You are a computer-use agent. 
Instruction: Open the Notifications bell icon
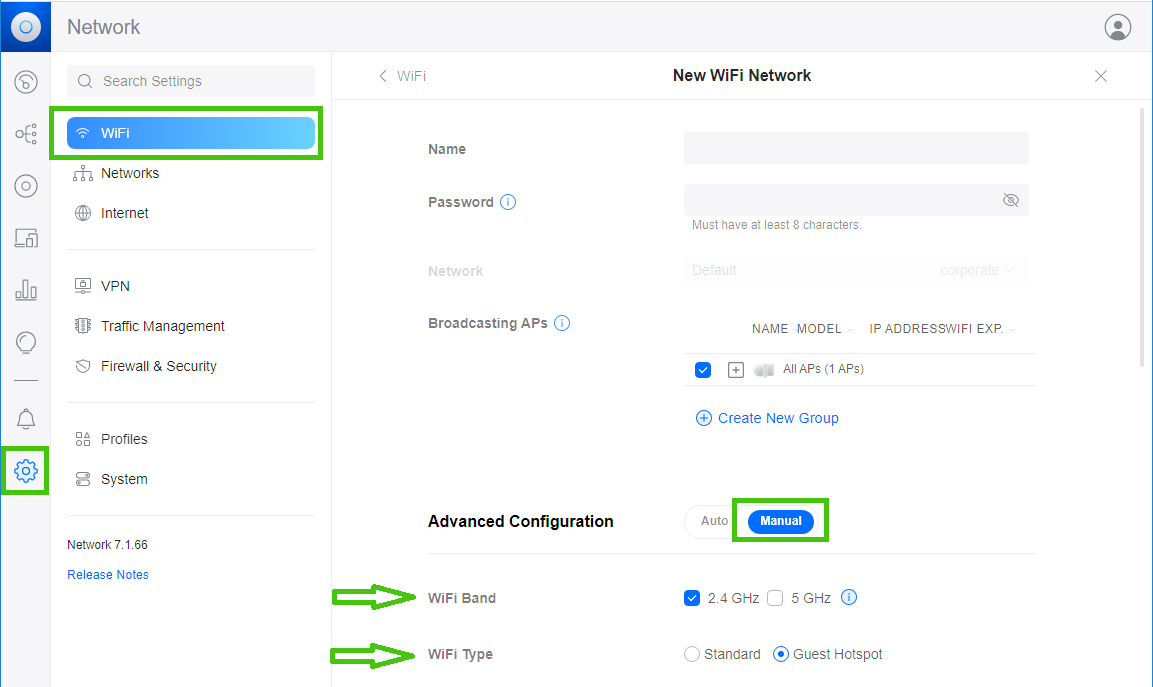pyautogui.click(x=26, y=419)
